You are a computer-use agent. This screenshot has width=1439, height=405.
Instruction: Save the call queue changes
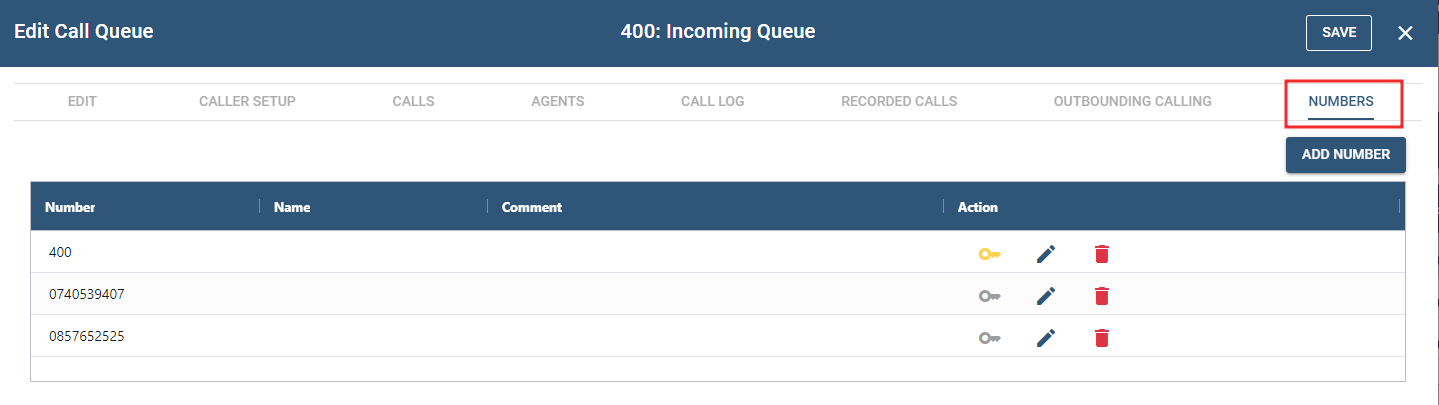(x=1338, y=32)
